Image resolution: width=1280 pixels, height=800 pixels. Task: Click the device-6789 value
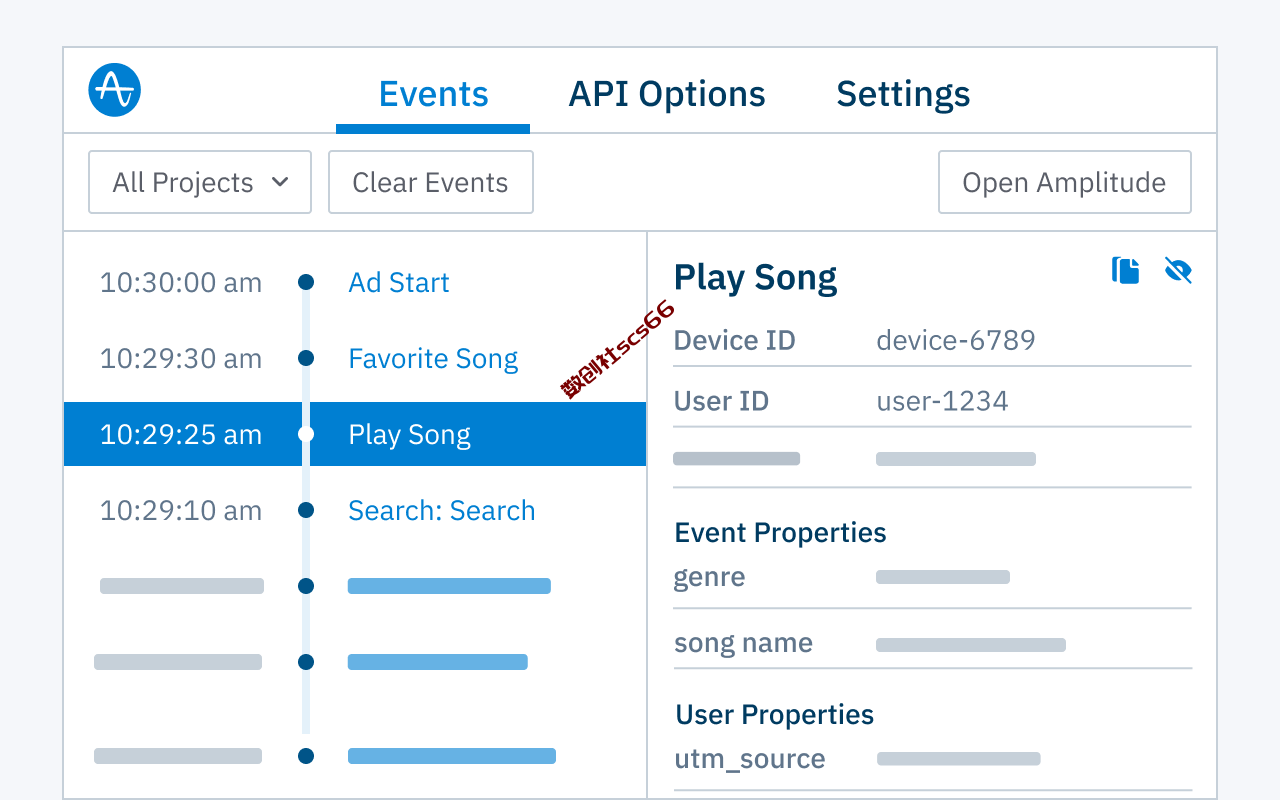pos(956,341)
